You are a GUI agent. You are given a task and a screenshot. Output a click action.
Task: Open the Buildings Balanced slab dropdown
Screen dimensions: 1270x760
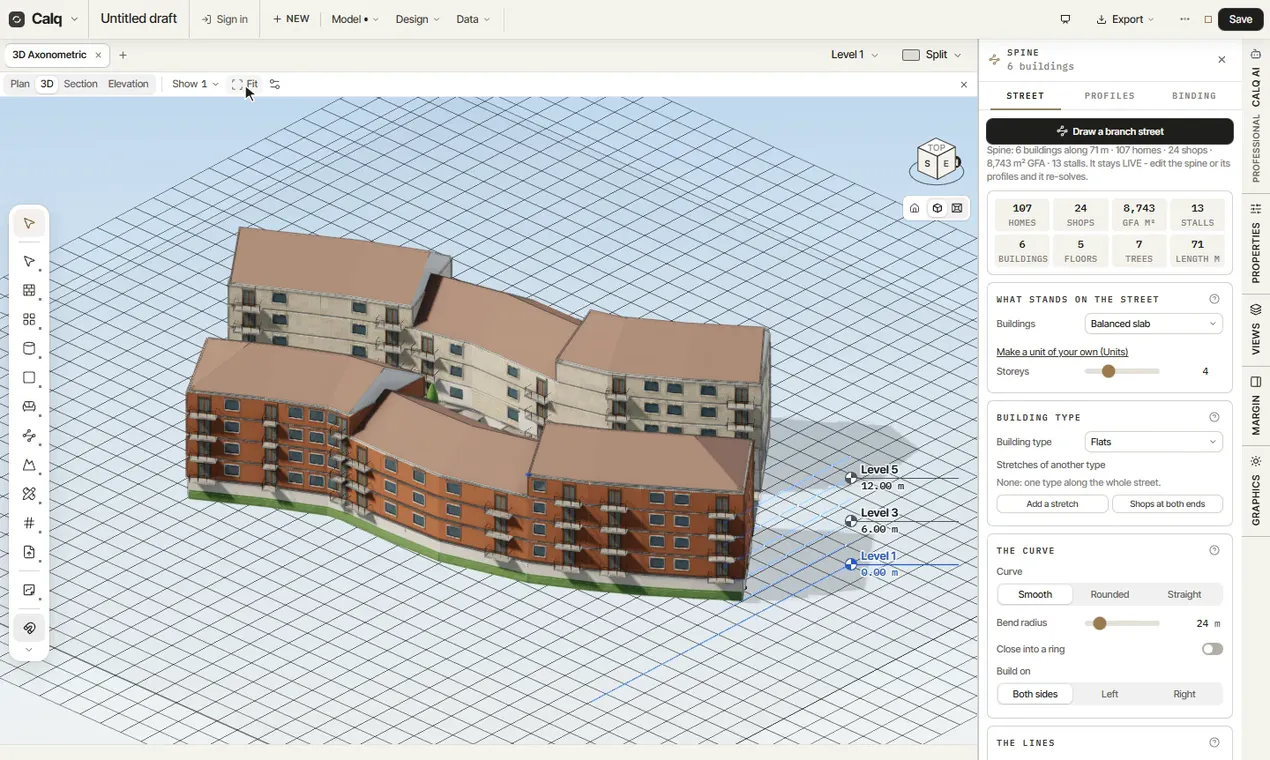click(1153, 324)
